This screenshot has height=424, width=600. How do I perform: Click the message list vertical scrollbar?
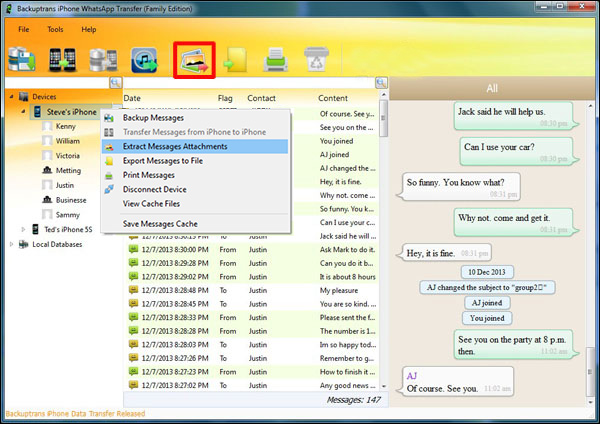pos(382,250)
